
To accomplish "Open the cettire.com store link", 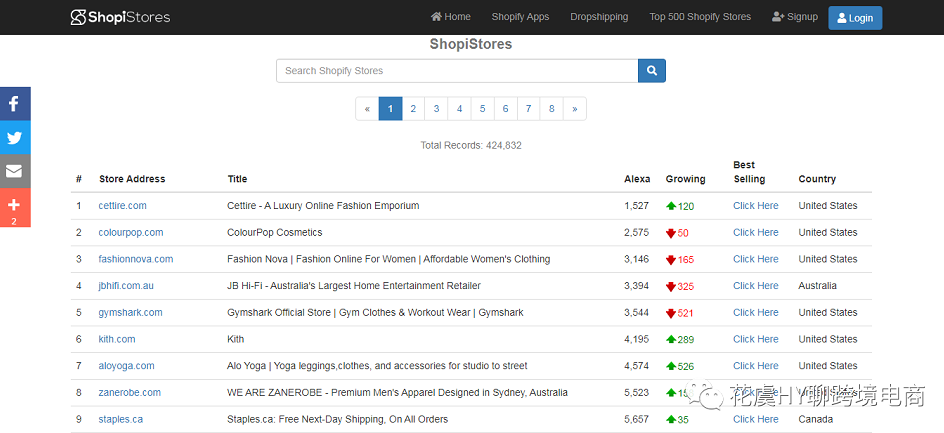I will pyautogui.click(x=122, y=206).
